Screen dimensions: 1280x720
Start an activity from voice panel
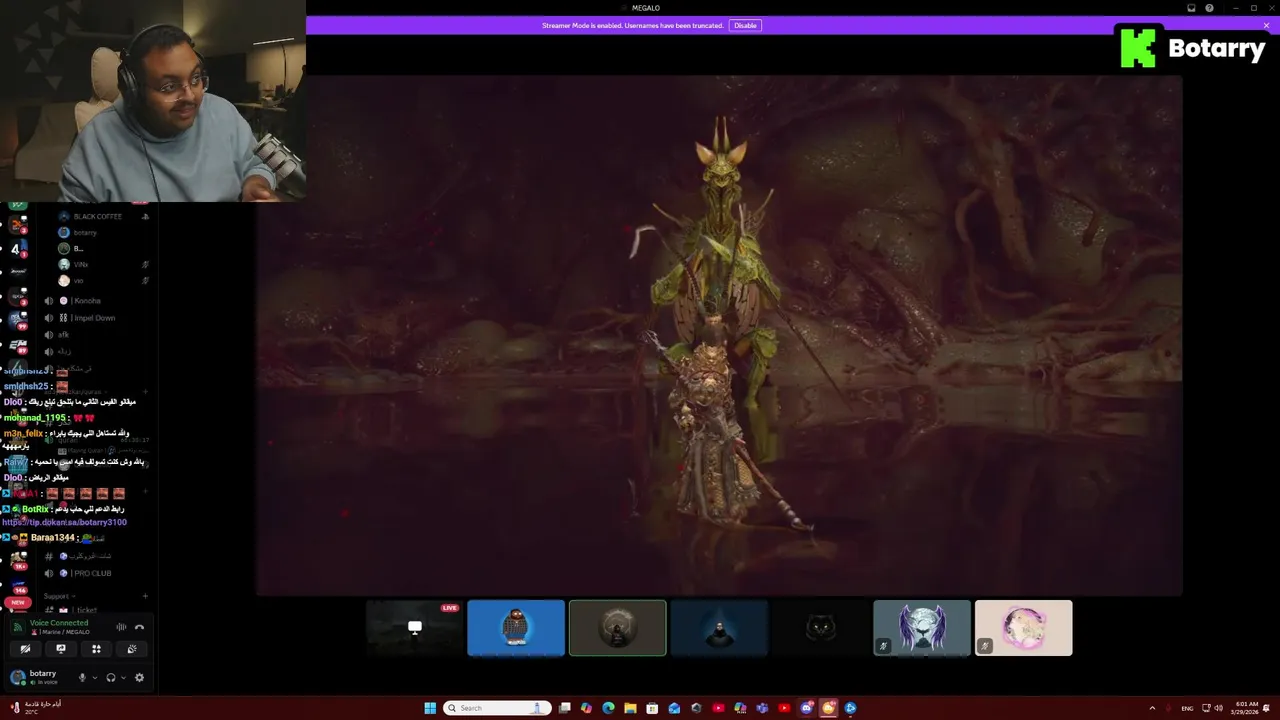coord(96,649)
